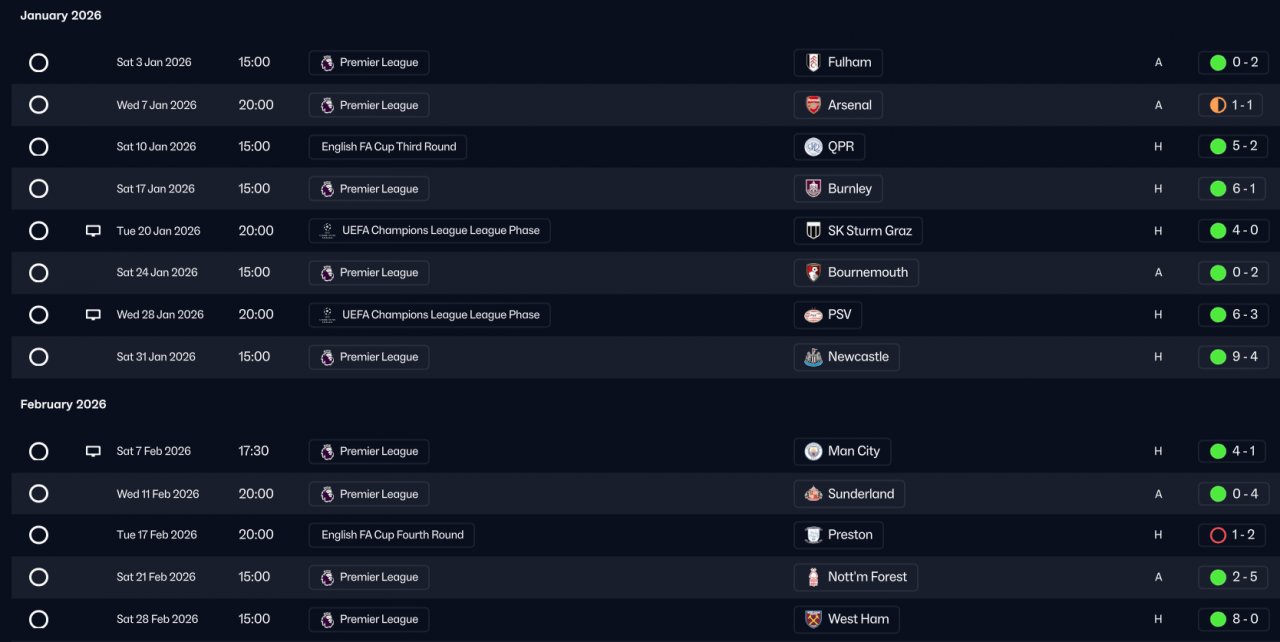Viewport: 1280px width, 642px height.
Task: Click the Arsenal club crest icon
Action: click(x=813, y=105)
